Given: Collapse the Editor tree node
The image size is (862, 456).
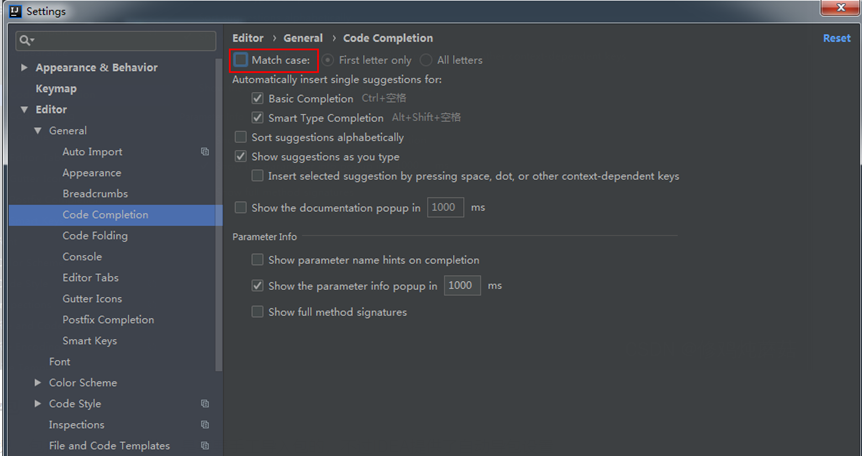Looking at the screenshot, I should point(24,109).
